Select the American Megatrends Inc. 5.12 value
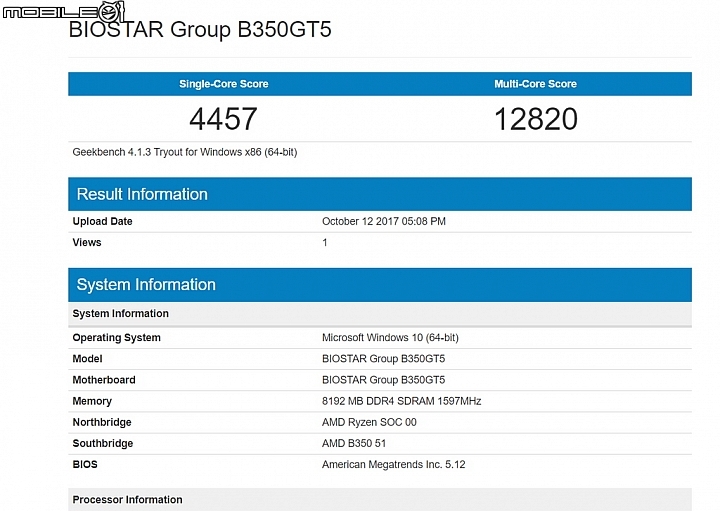Screen dimensions: 720x511 [x=394, y=464]
